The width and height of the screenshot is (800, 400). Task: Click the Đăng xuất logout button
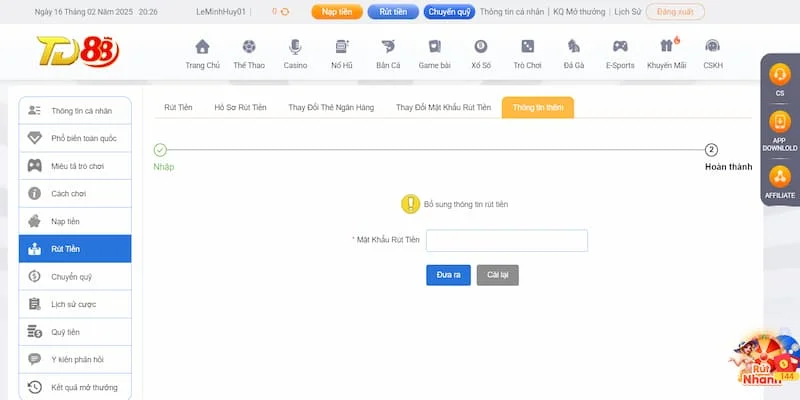tap(675, 12)
